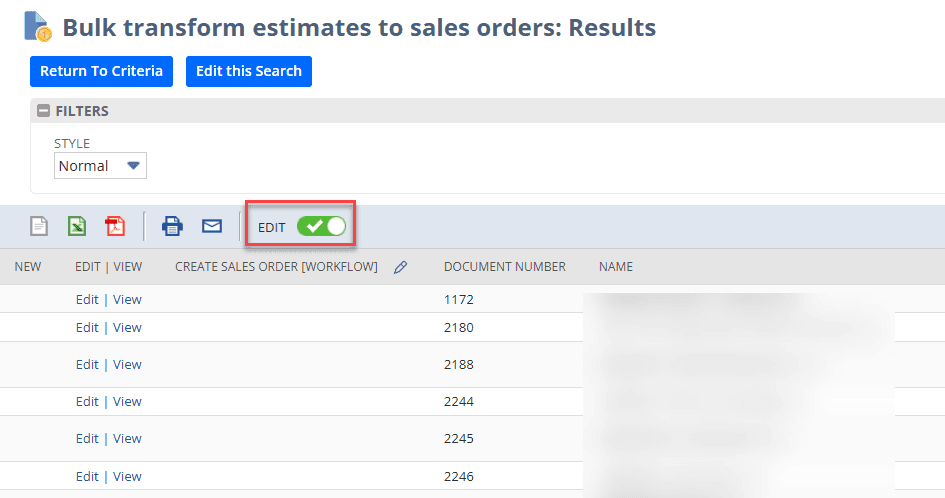The width and height of the screenshot is (945, 498).
Task: Sort by the NAME column header
Action: pyautogui.click(x=615, y=267)
